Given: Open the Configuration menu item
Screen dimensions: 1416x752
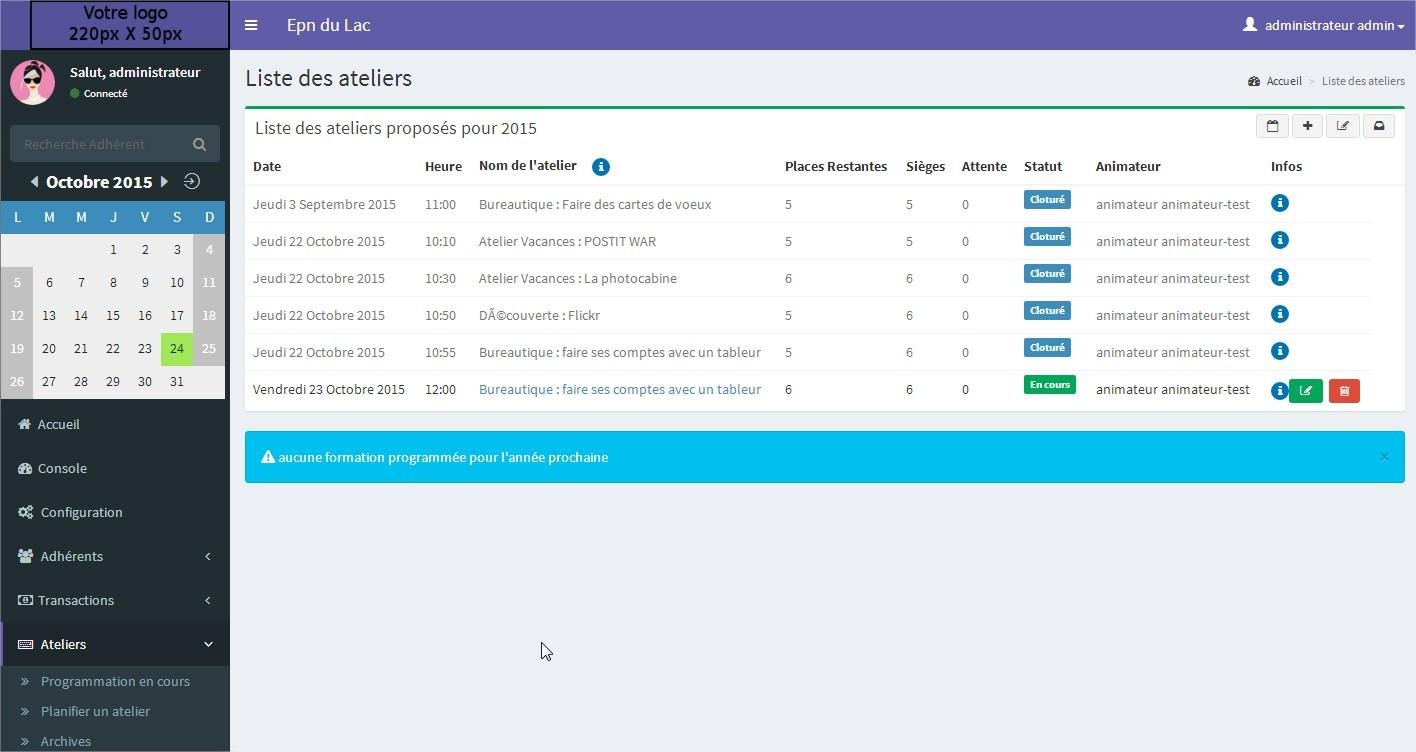Looking at the screenshot, I should click(x=81, y=512).
